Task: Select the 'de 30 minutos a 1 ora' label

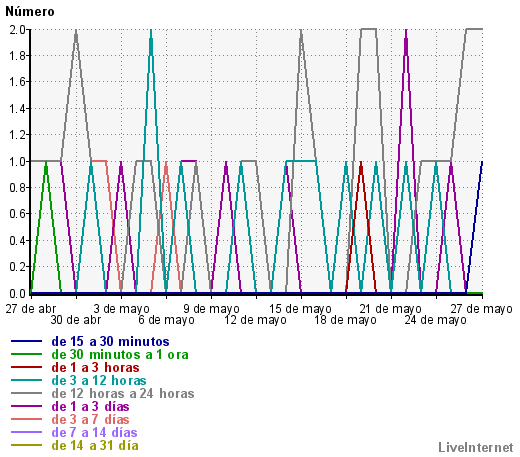Action: (120, 354)
